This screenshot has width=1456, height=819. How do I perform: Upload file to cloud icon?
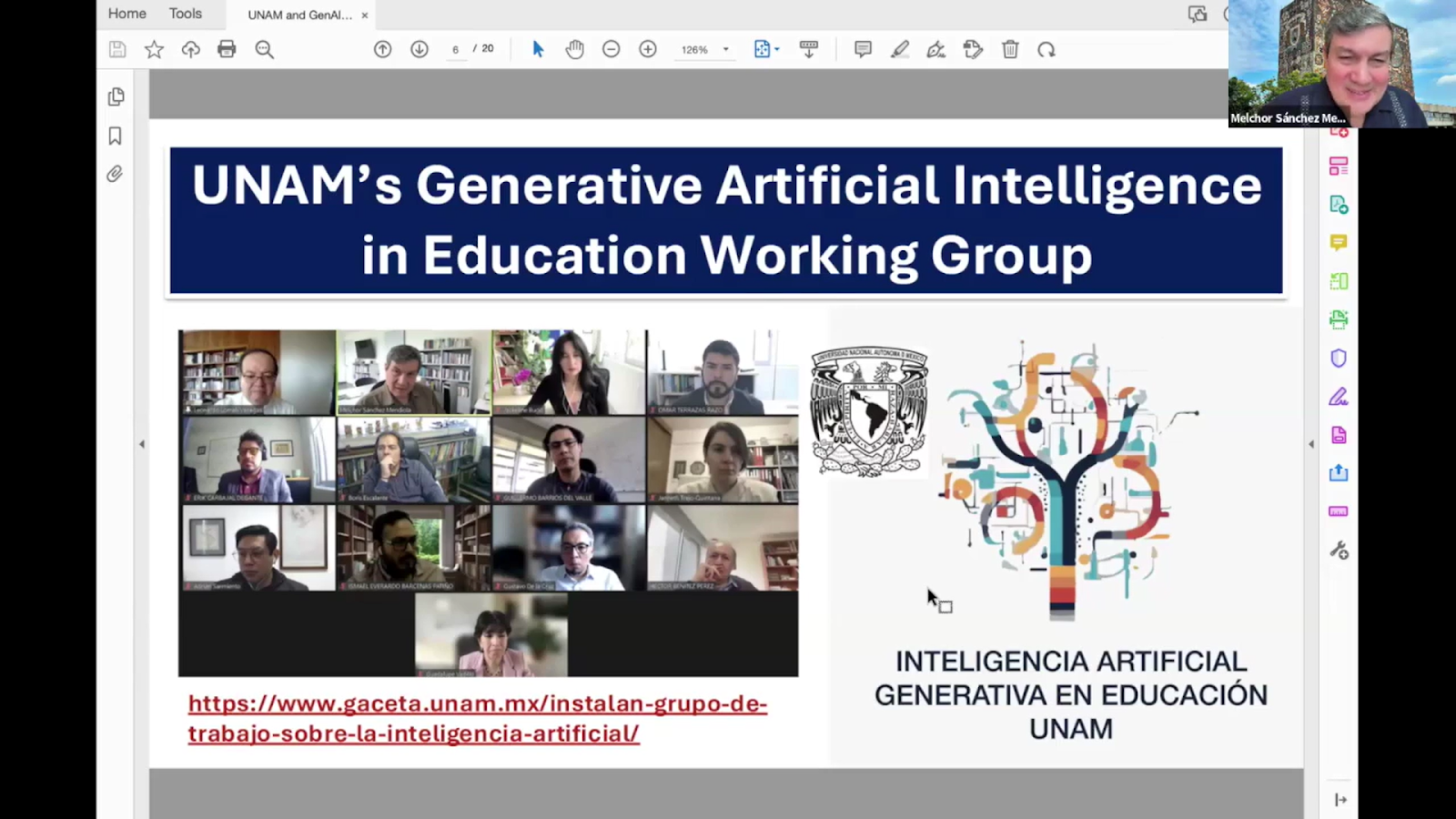[x=190, y=49]
